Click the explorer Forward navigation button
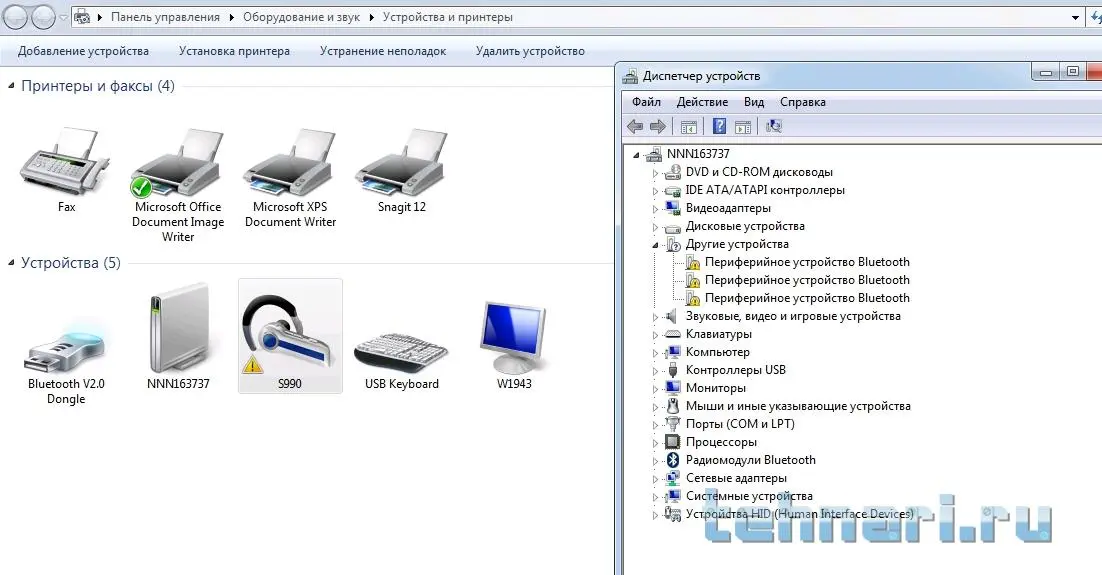Screen dimensions: 1102x575 (x=44, y=17)
